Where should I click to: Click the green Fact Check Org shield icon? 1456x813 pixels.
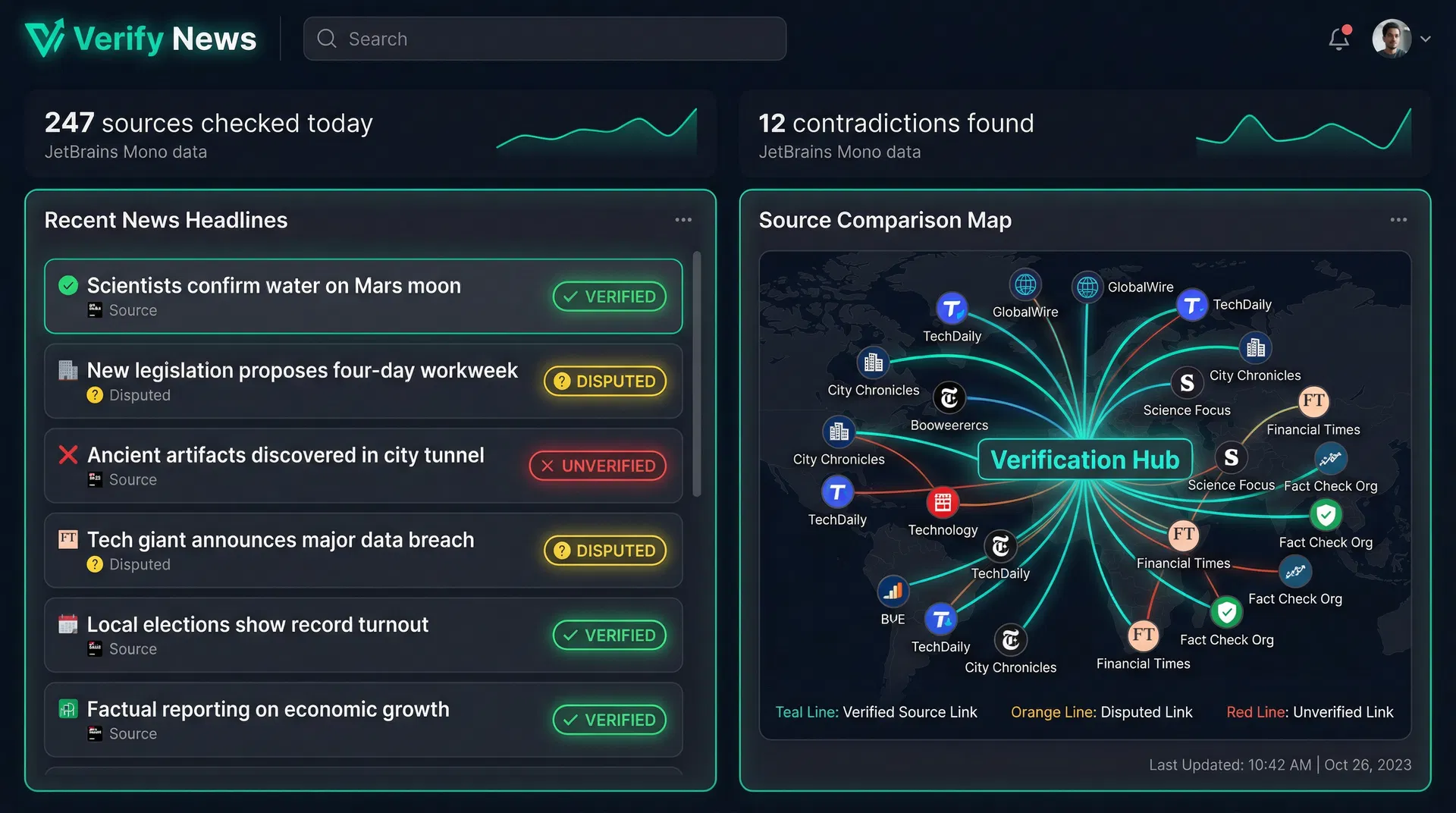coord(1326,516)
